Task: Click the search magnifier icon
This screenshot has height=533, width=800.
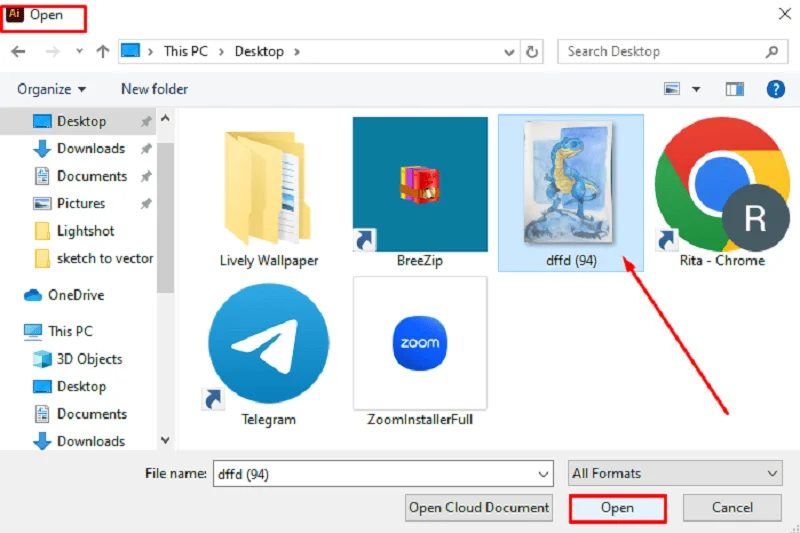Action: pyautogui.click(x=772, y=52)
